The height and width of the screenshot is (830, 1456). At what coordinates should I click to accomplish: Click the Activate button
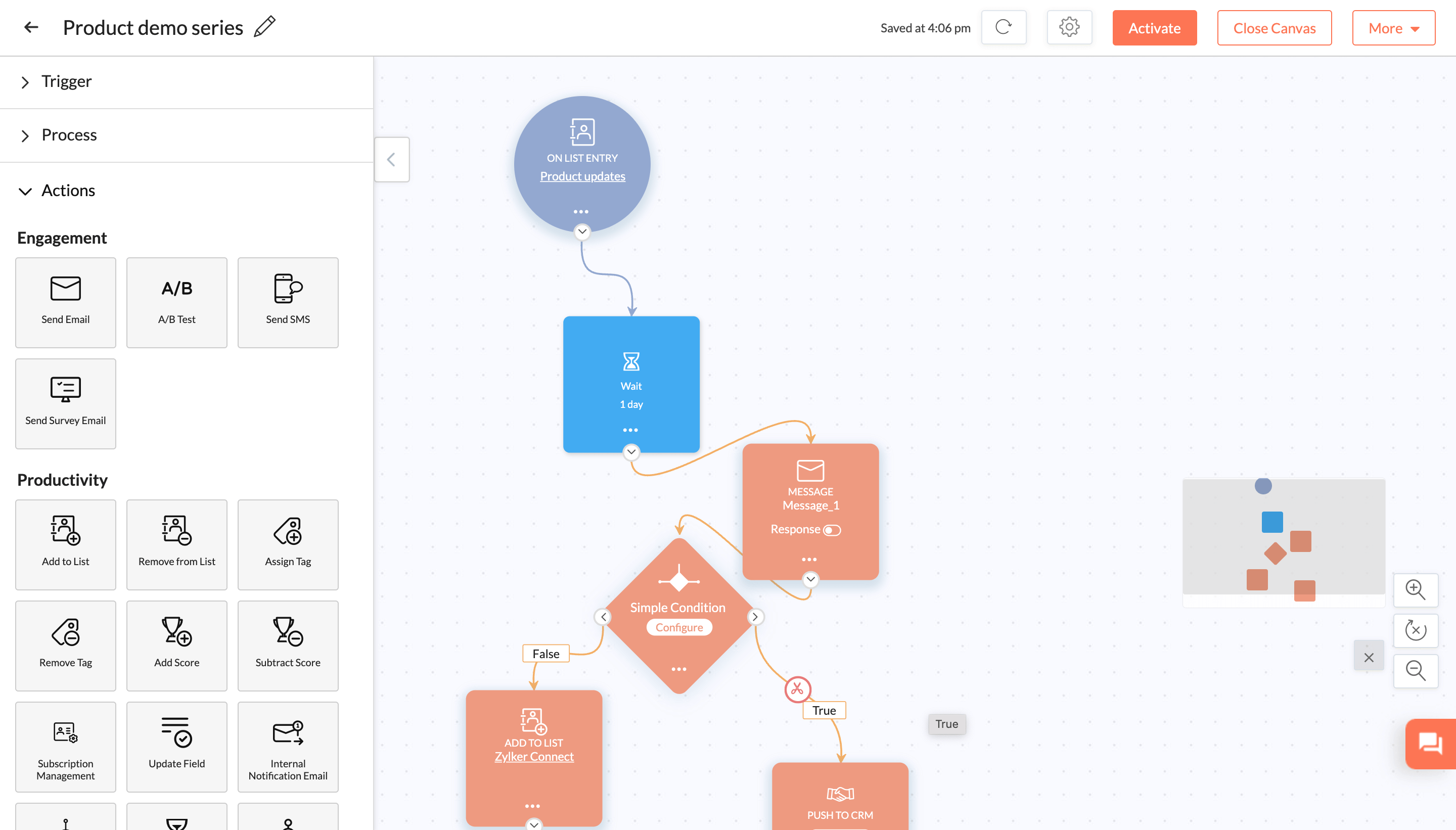pos(1154,28)
